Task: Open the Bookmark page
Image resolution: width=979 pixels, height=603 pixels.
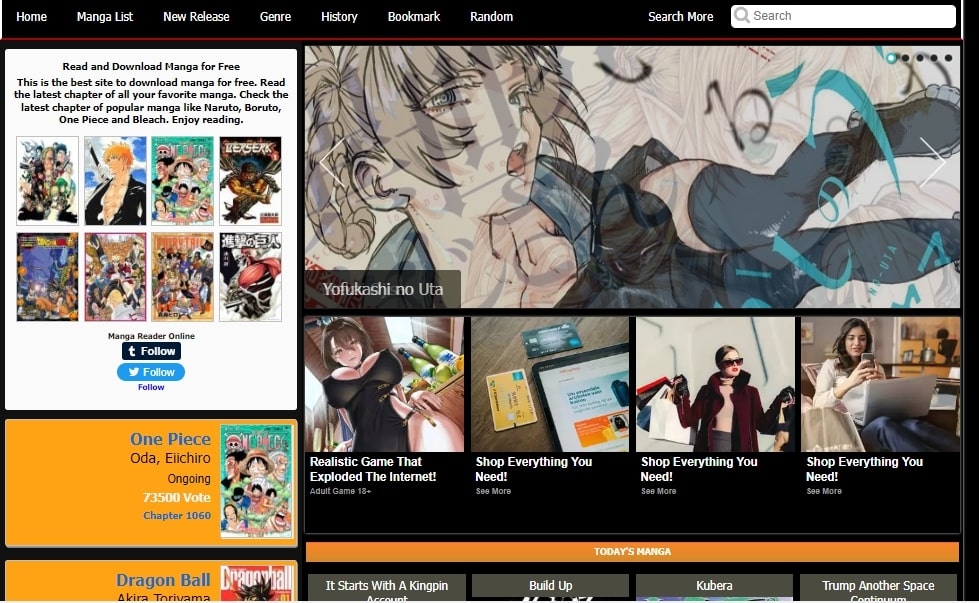Action: pyautogui.click(x=414, y=17)
